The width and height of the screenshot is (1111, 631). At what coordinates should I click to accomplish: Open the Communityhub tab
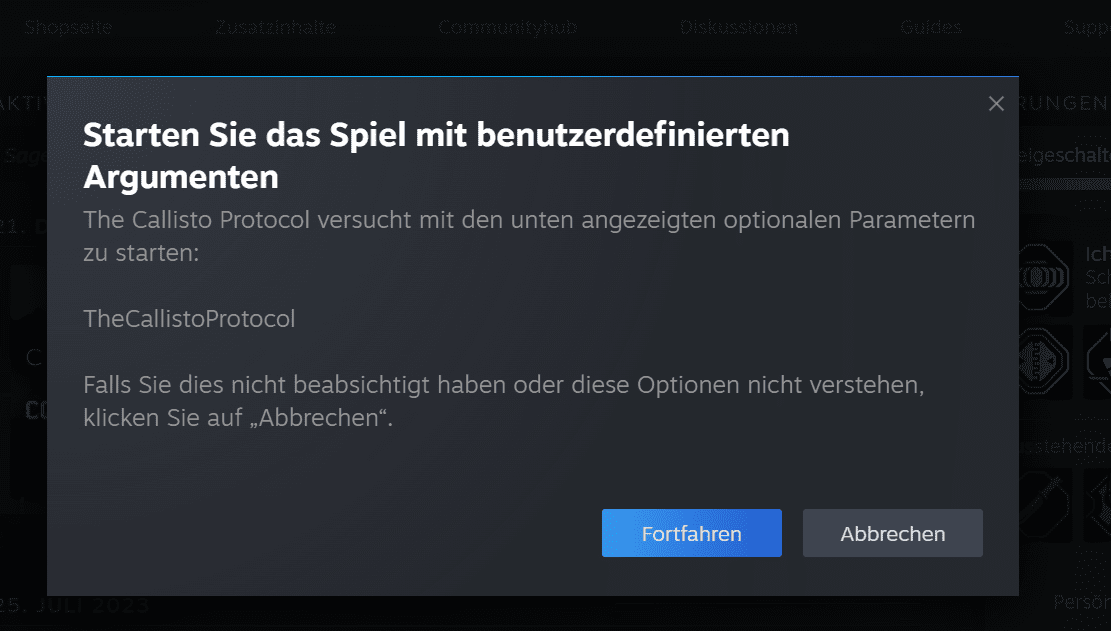tap(507, 27)
